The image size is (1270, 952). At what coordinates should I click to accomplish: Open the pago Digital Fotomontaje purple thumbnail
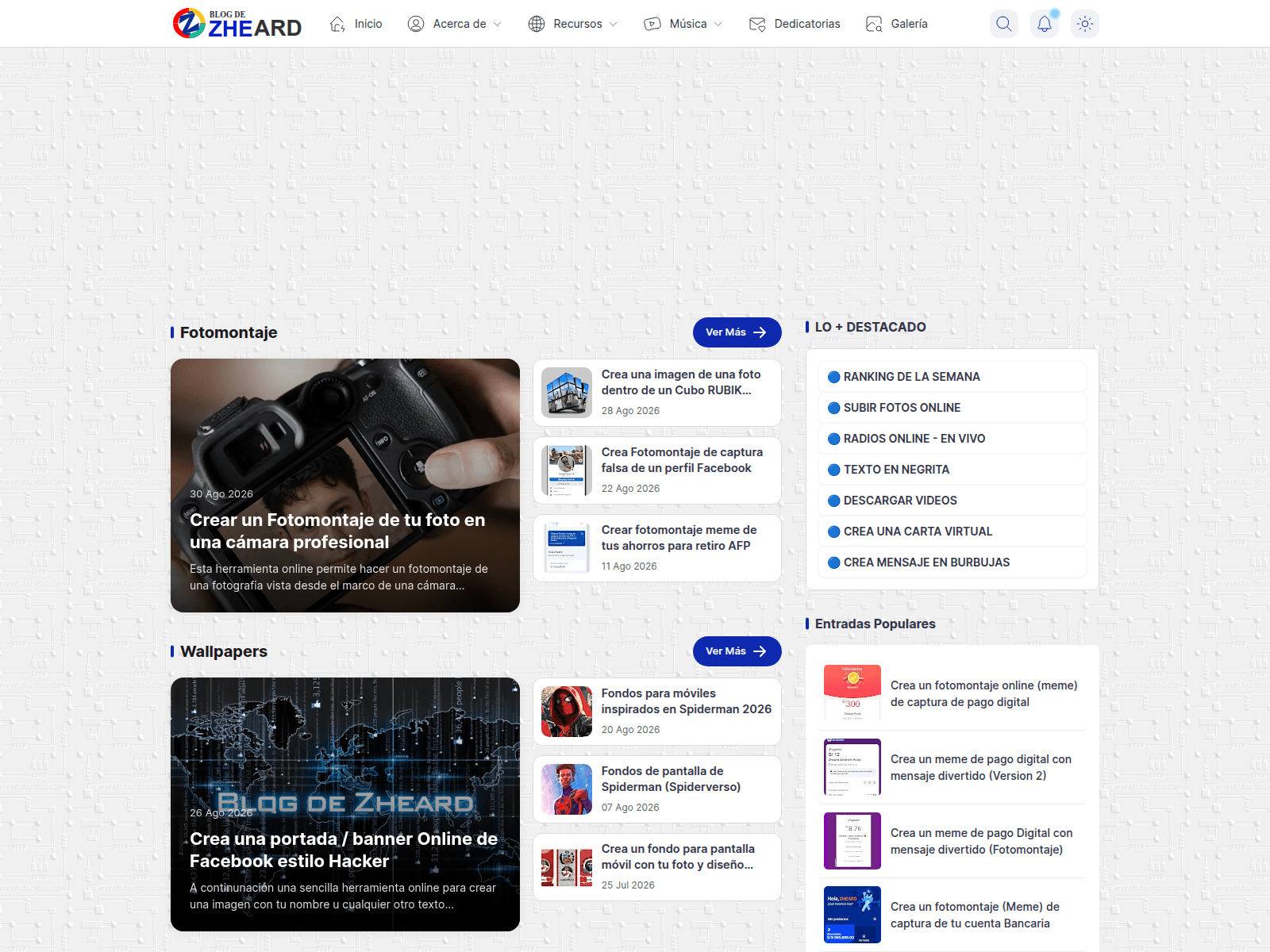coord(852,841)
